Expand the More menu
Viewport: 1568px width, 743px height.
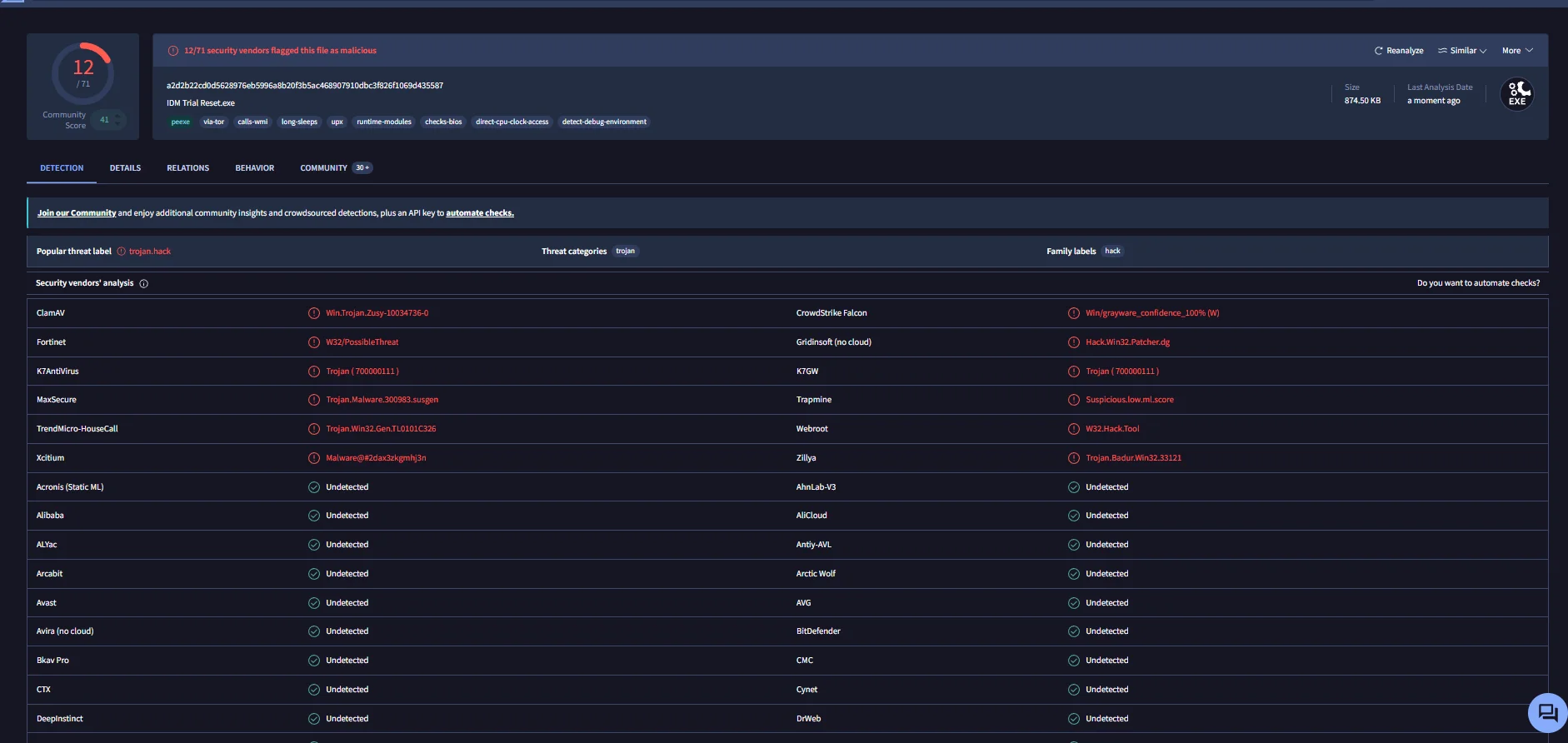point(1517,51)
